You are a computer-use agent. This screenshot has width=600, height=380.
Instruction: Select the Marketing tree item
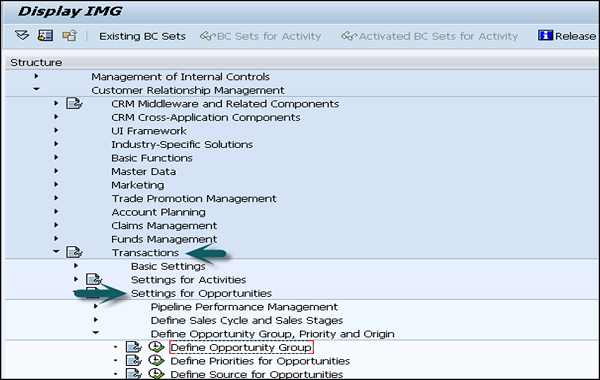[x=138, y=185]
